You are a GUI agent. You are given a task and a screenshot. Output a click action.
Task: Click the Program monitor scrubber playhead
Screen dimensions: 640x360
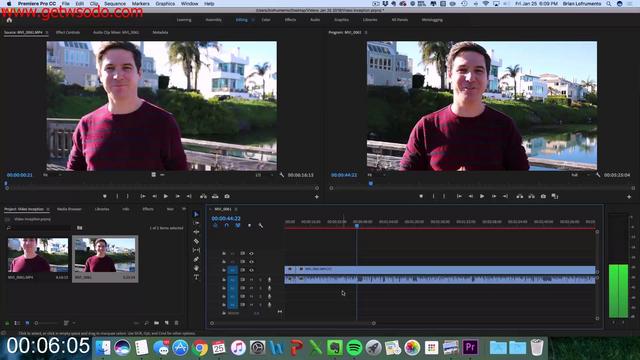(x=371, y=184)
